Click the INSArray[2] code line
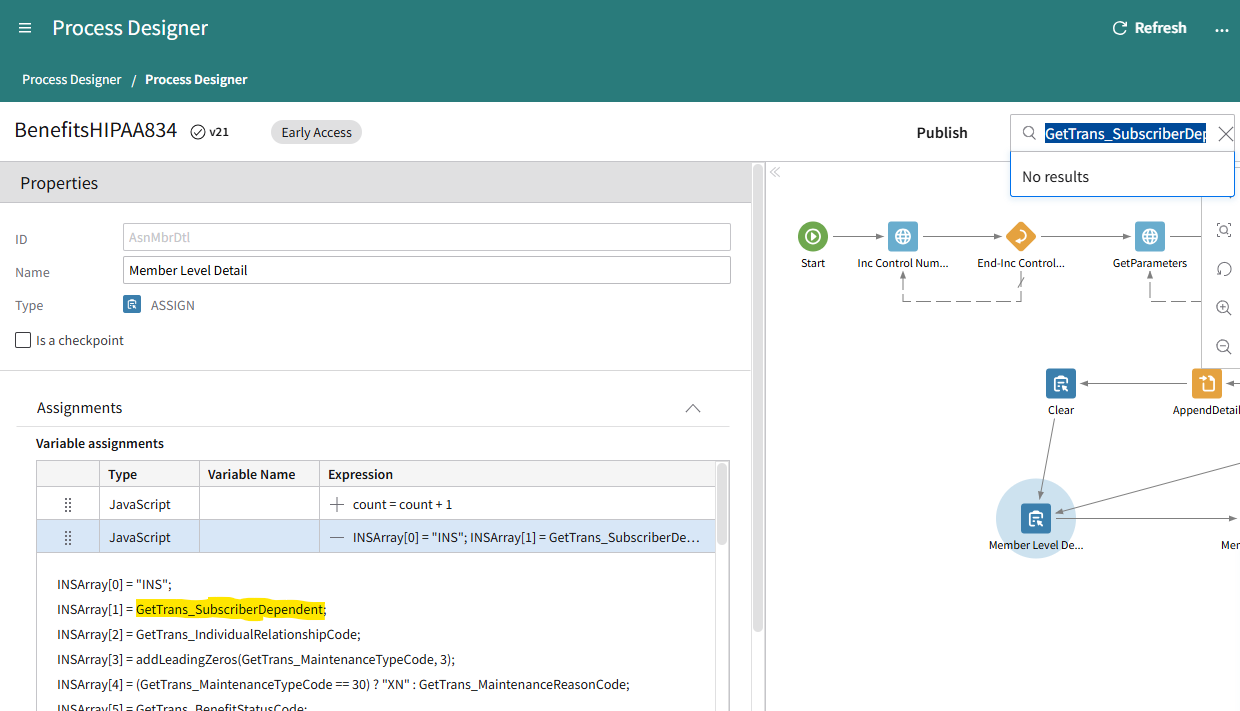The image size is (1240, 711). coord(209,634)
